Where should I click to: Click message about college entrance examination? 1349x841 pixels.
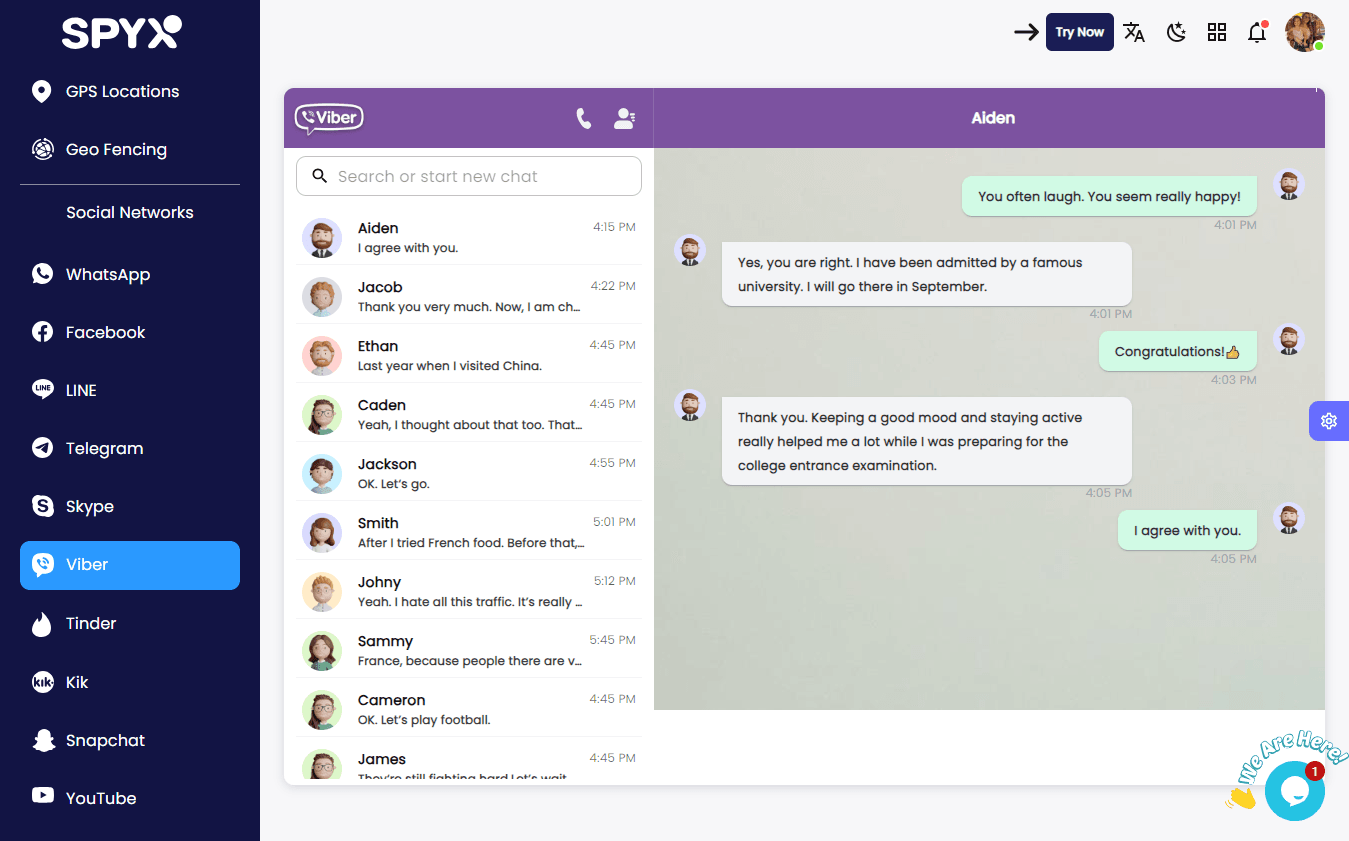(927, 441)
